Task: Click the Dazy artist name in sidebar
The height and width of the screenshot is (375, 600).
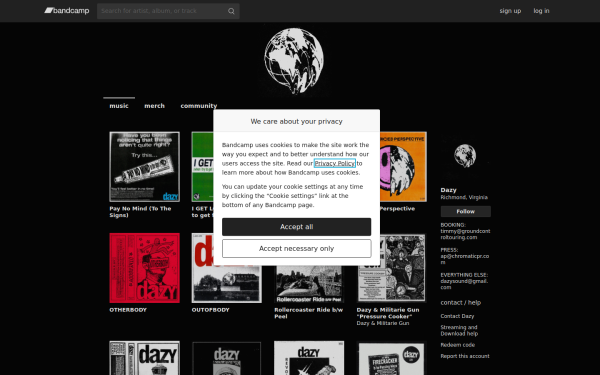Action: pos(448,190)
